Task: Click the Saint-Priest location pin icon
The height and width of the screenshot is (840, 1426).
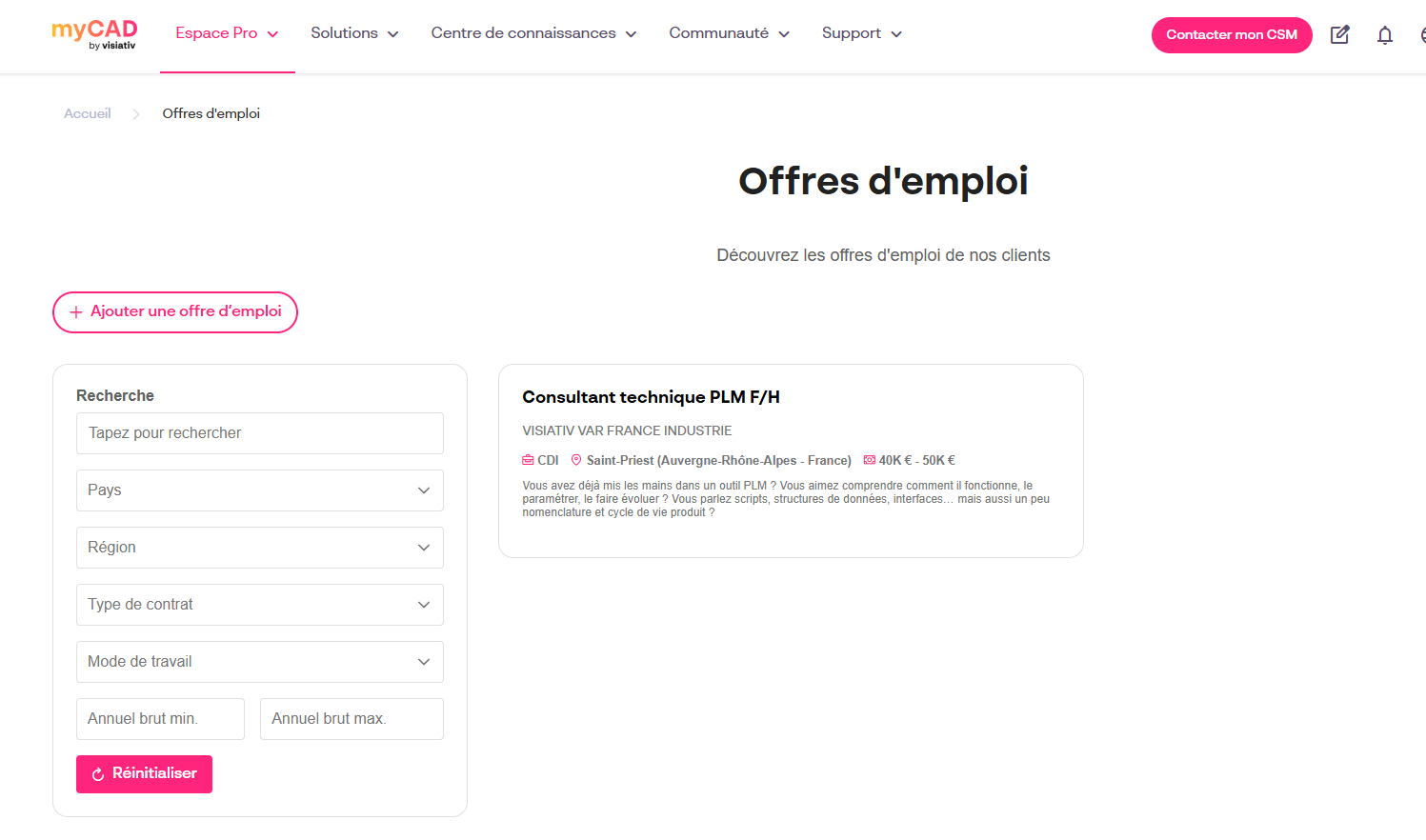Action: [x=576, y=460]
